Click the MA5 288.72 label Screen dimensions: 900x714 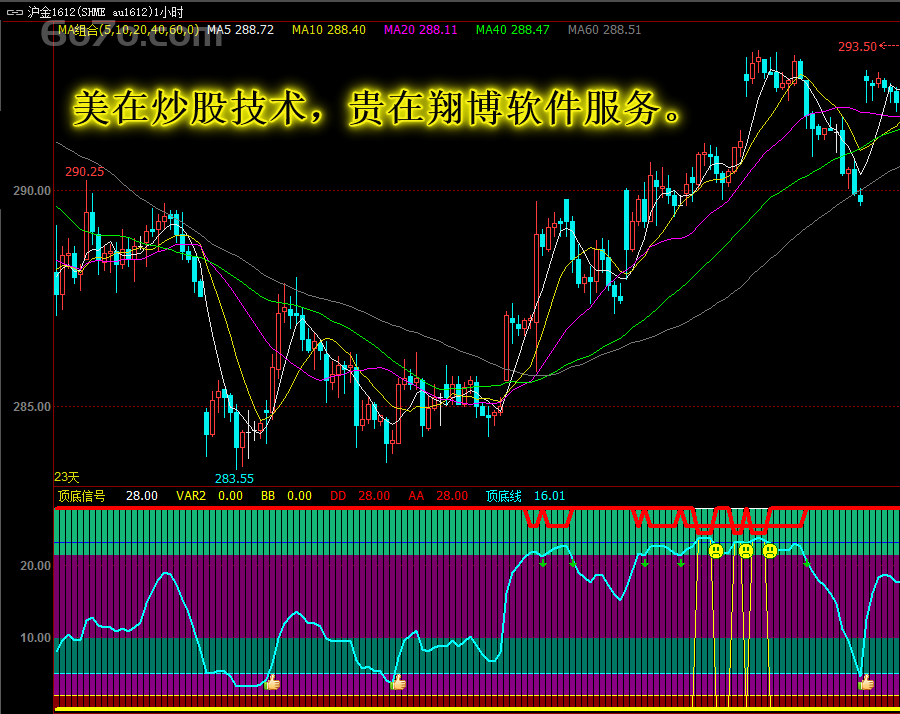240,30
